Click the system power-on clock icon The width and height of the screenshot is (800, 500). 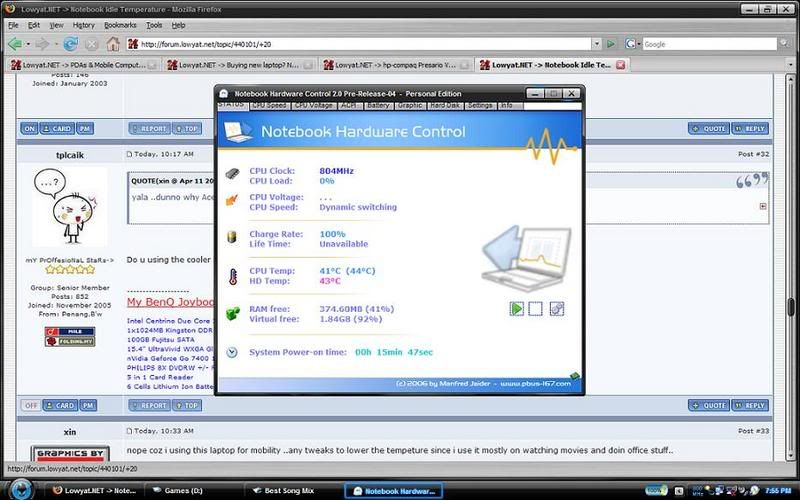tap(232, 352)
